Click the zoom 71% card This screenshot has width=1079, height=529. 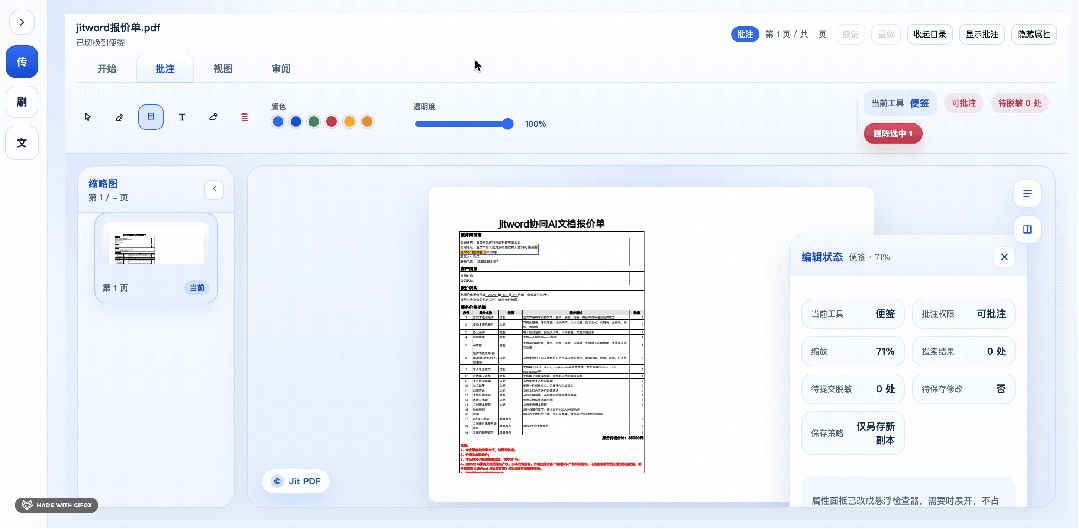point(853,351)
